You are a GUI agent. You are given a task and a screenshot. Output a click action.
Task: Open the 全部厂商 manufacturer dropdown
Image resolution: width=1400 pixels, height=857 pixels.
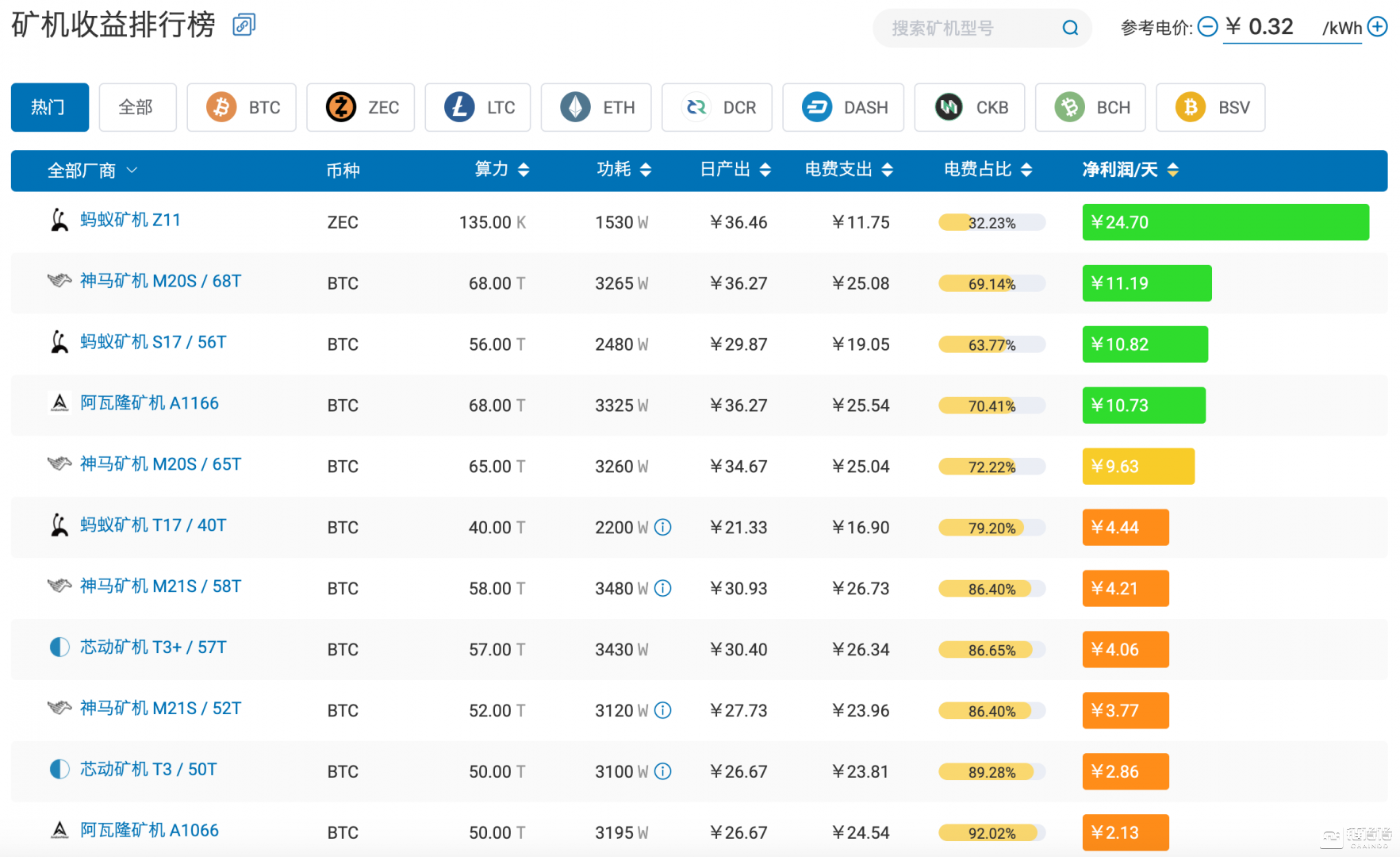[92, 171]
